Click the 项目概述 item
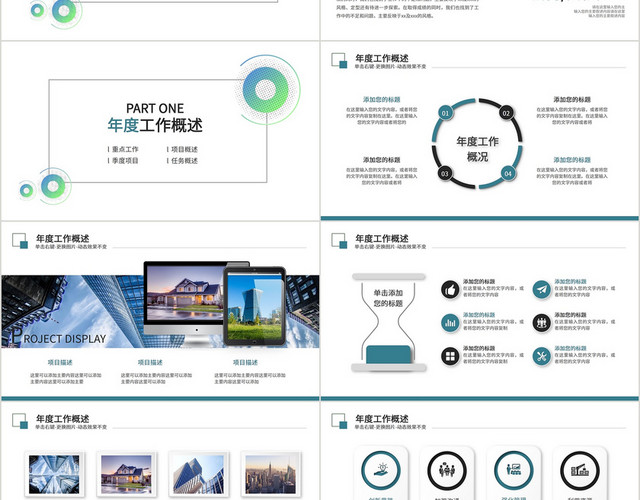Screen dimensions: 640x500 tap(184, 149)
